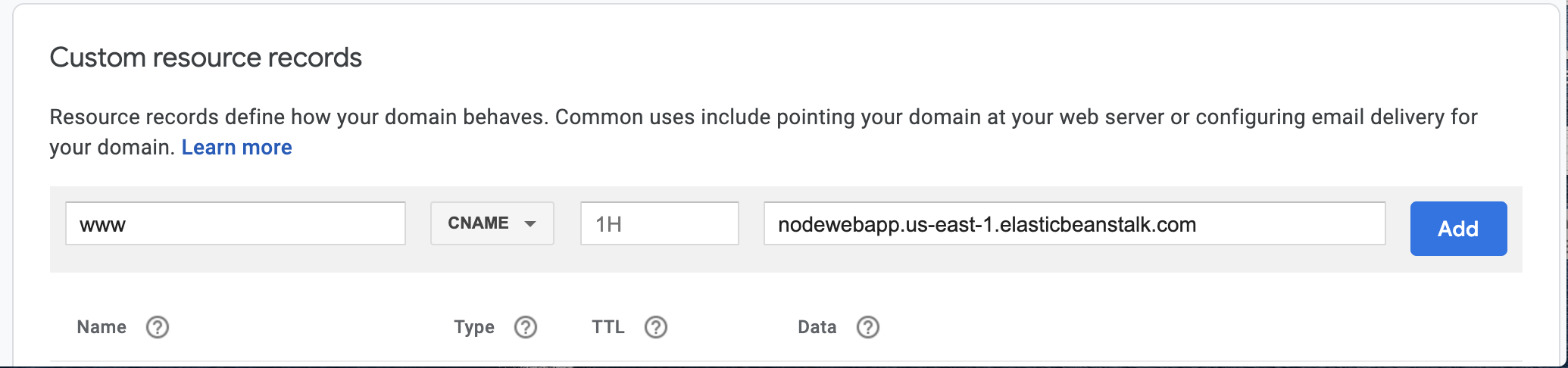The width and height of the screenshot is (1568, 368).
Task: Click the TTL column header label
Action: (608, 327)
